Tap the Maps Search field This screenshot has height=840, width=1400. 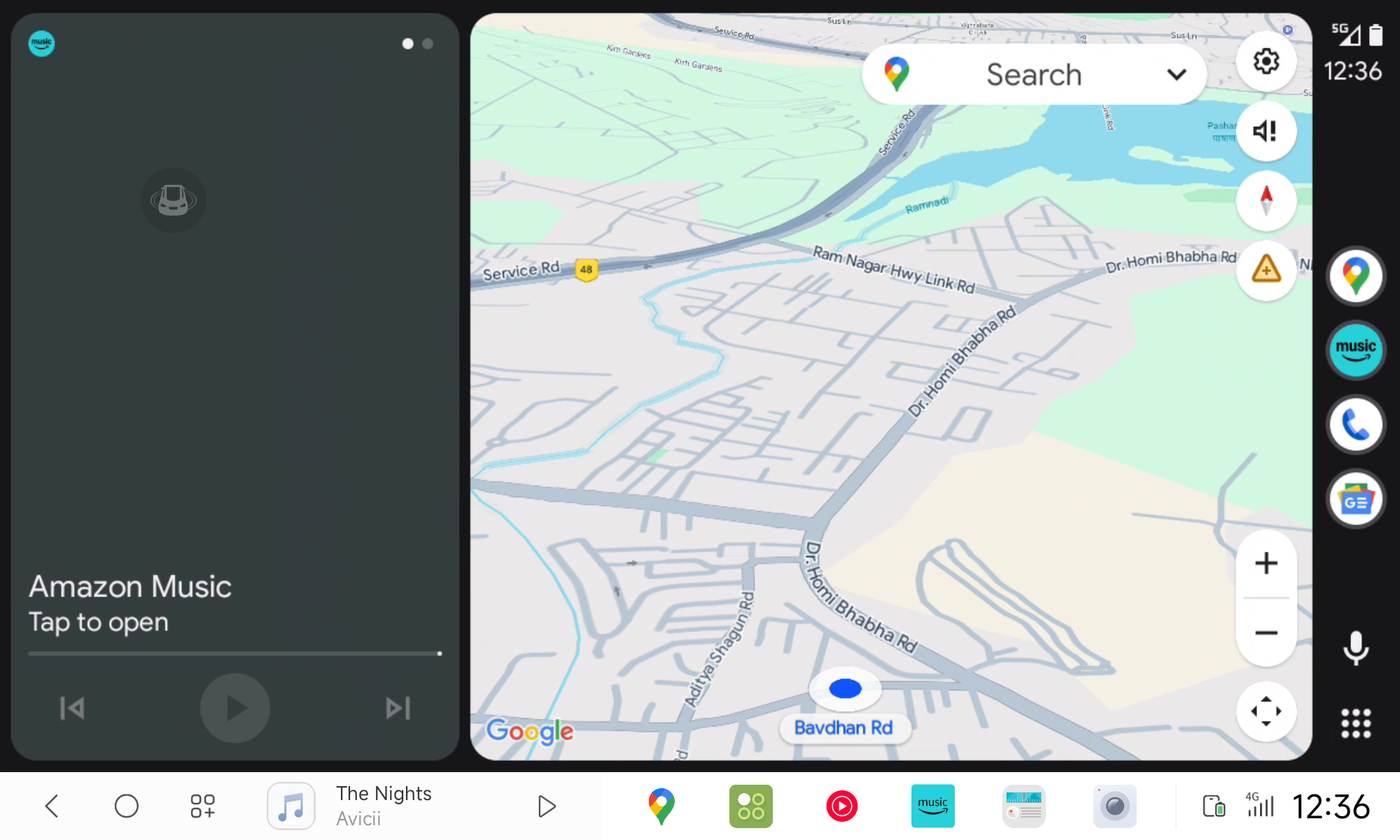coord(1033,74)
